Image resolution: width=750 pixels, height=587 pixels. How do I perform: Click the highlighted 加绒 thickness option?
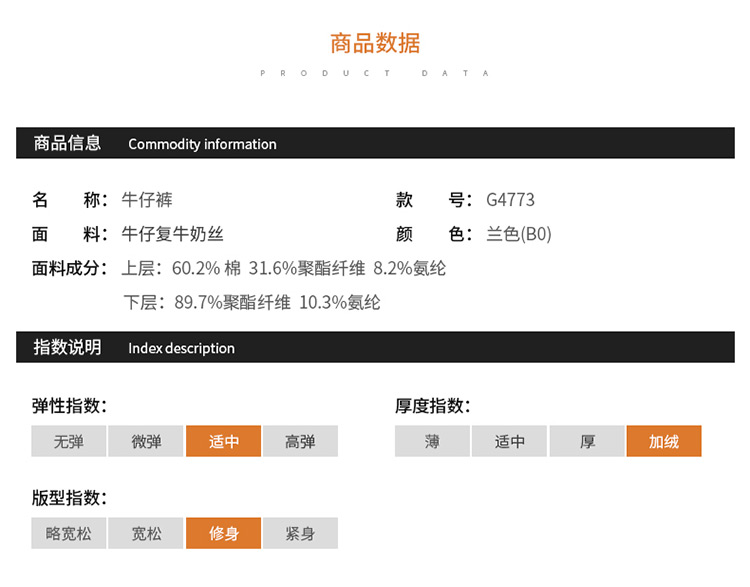(x=664, y=441)
